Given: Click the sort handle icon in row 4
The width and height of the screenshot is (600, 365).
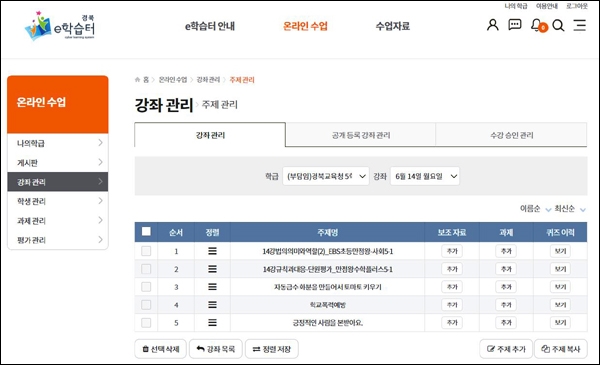Looking at the screenshot, I should coord(212,305).
